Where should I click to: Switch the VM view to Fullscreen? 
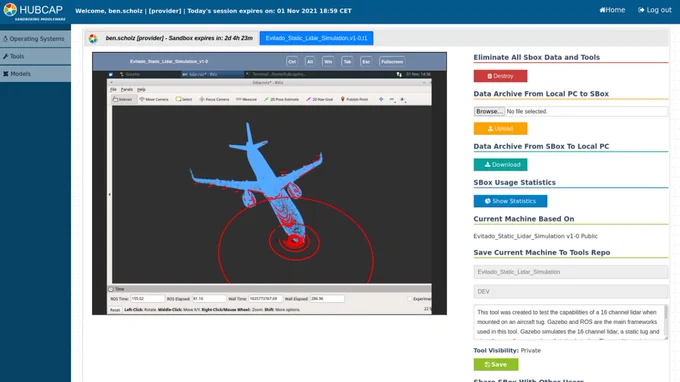point(392,62)
